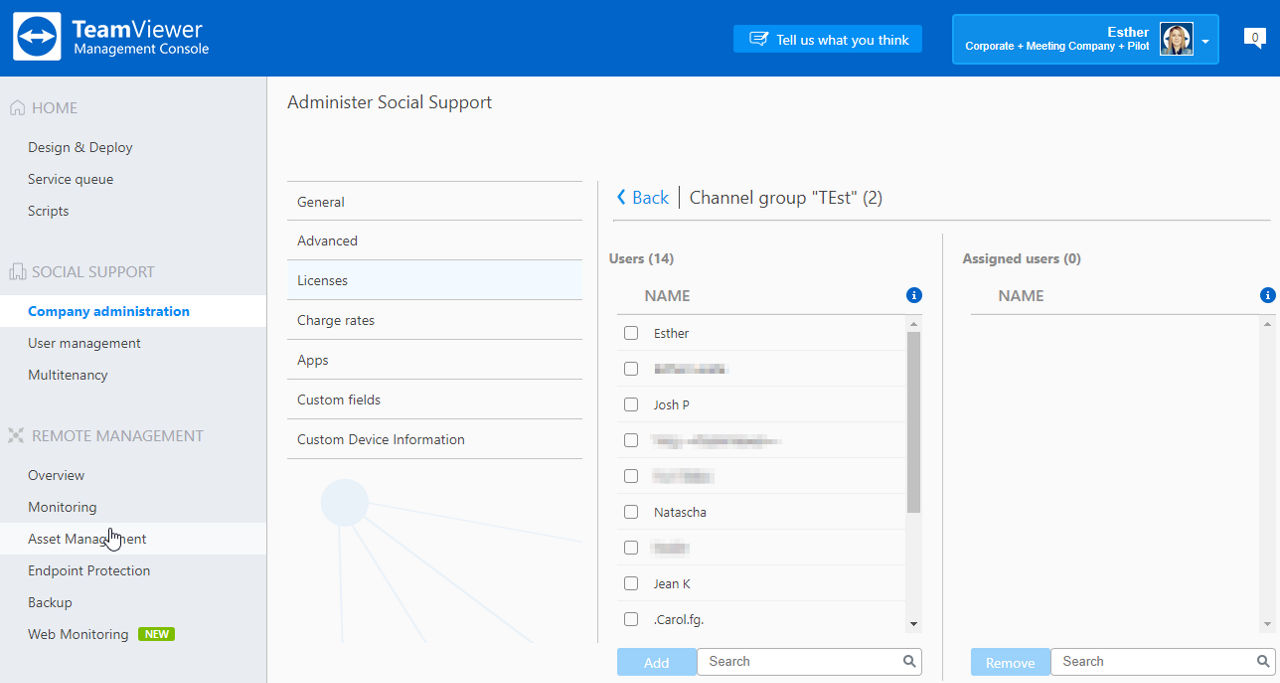
Task: Click the Social Support building icon
Action: click(x=17, y=272)
